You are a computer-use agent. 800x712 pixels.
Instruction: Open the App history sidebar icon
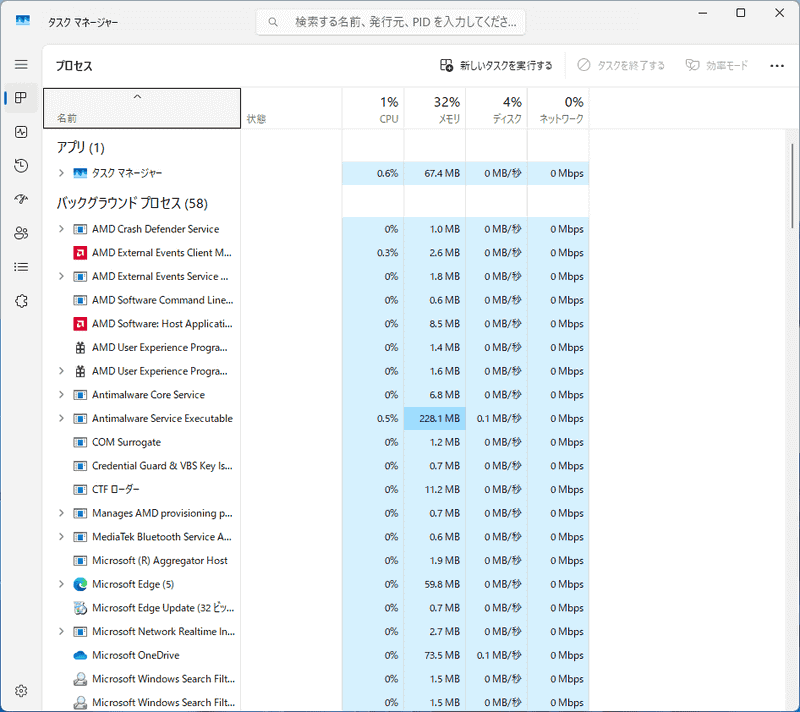21,166
